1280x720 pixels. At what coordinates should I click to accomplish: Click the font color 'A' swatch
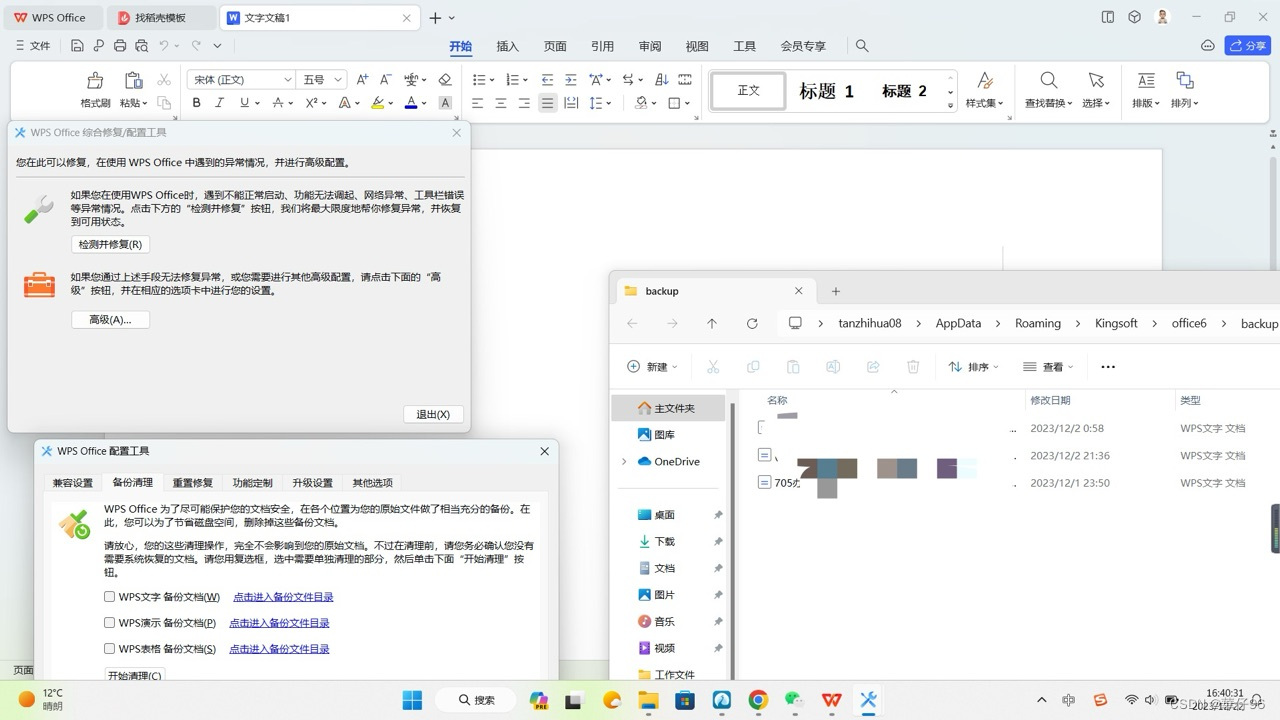tap(411, 103)
